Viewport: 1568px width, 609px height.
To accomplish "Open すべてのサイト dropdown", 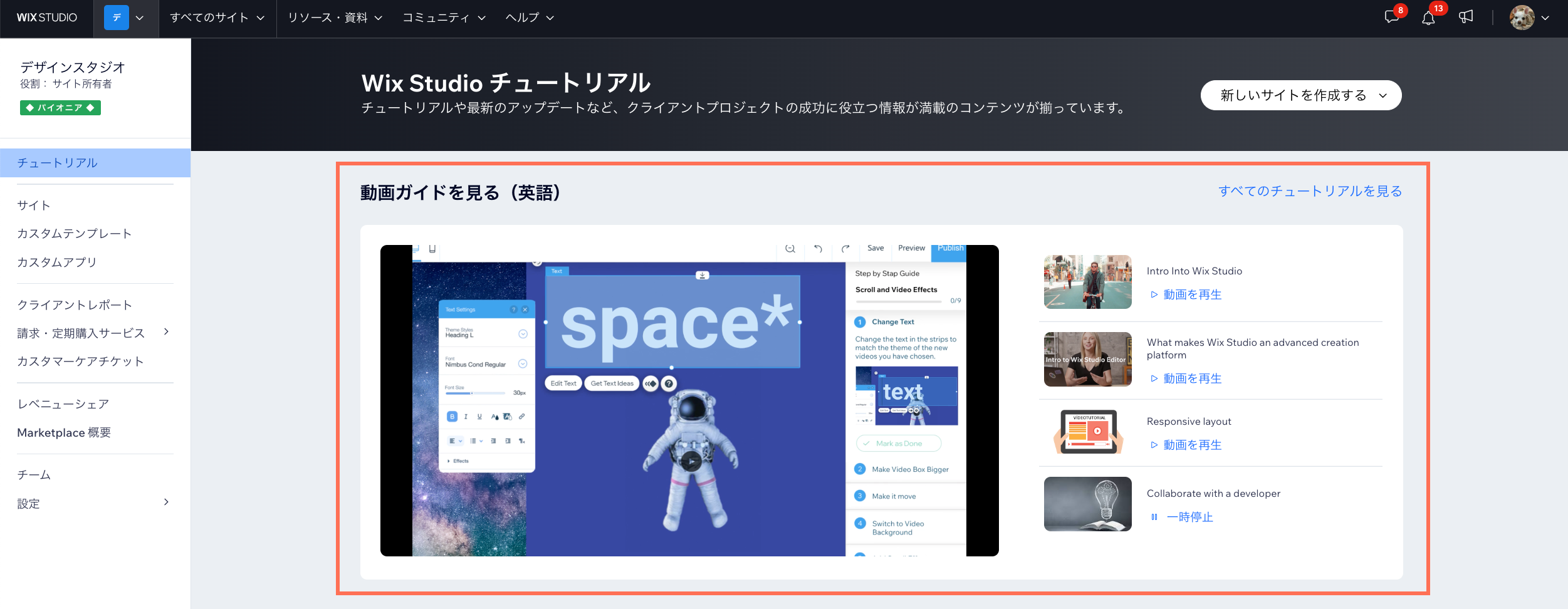I will [217, 18].
